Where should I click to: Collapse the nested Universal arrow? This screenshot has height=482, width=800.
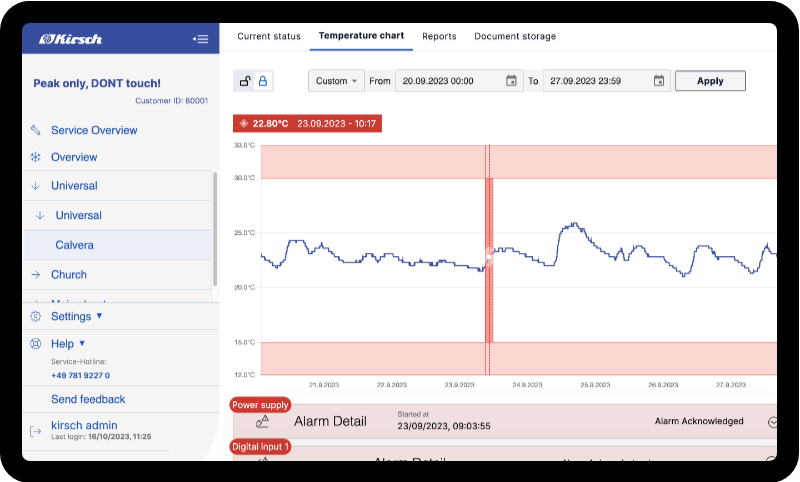coord(40,215)
